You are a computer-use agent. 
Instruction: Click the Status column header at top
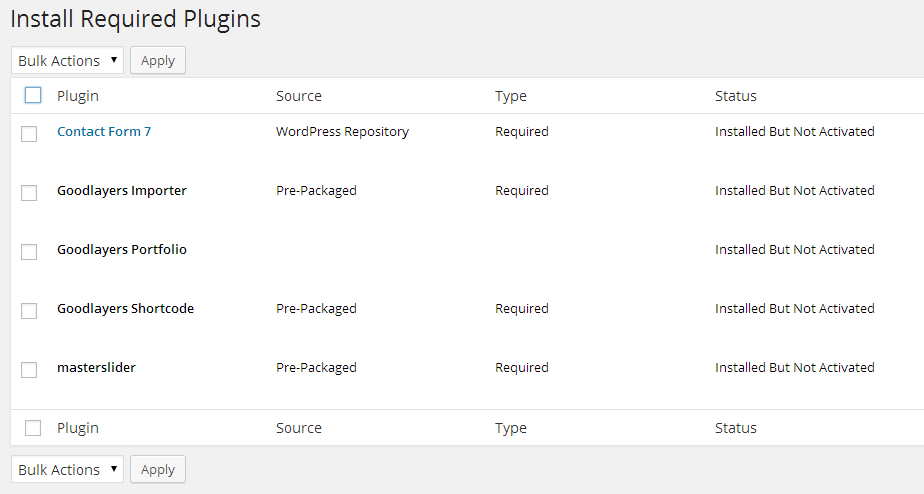(x=735, y=96)
